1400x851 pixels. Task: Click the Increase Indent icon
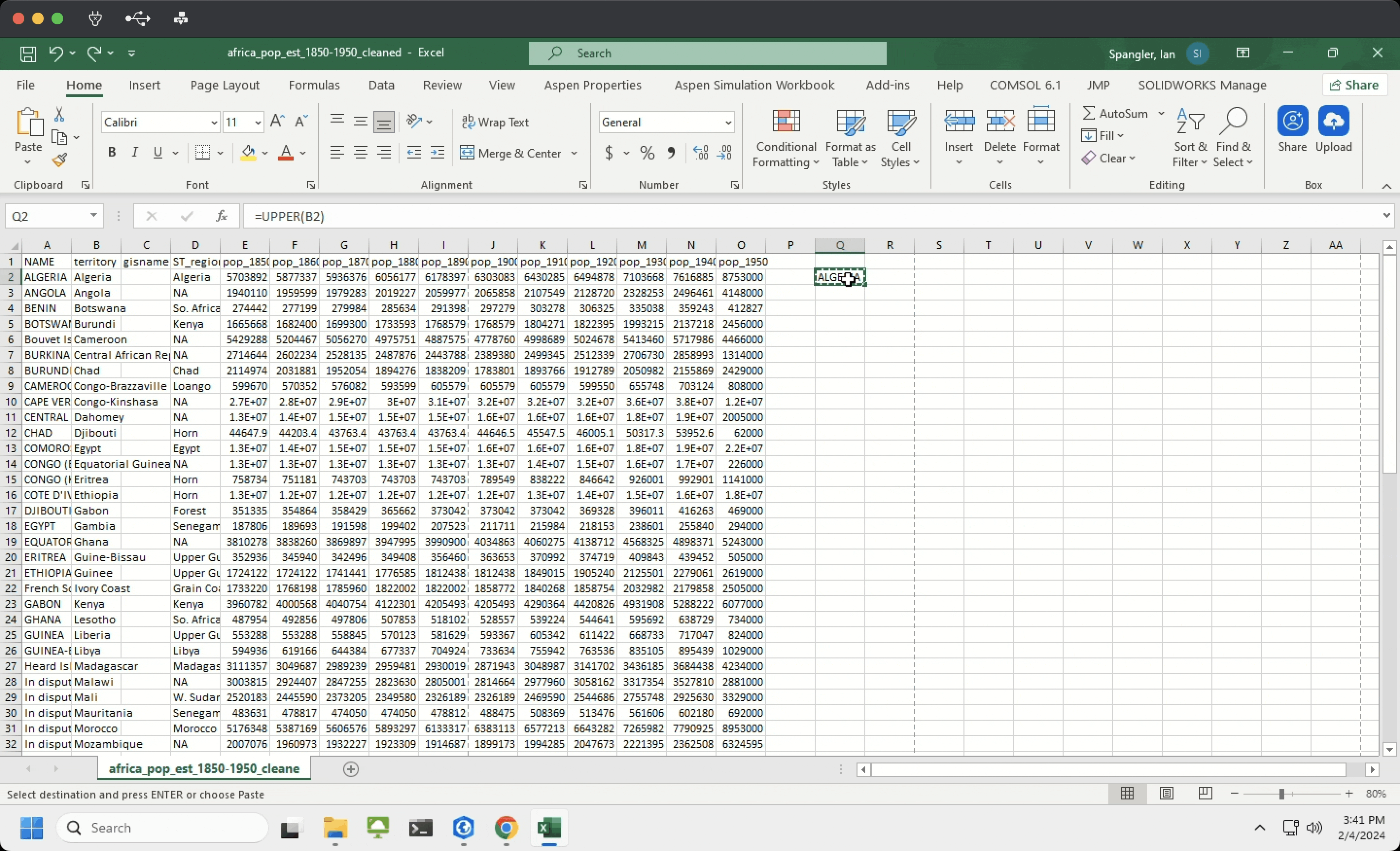click(437, 153)
